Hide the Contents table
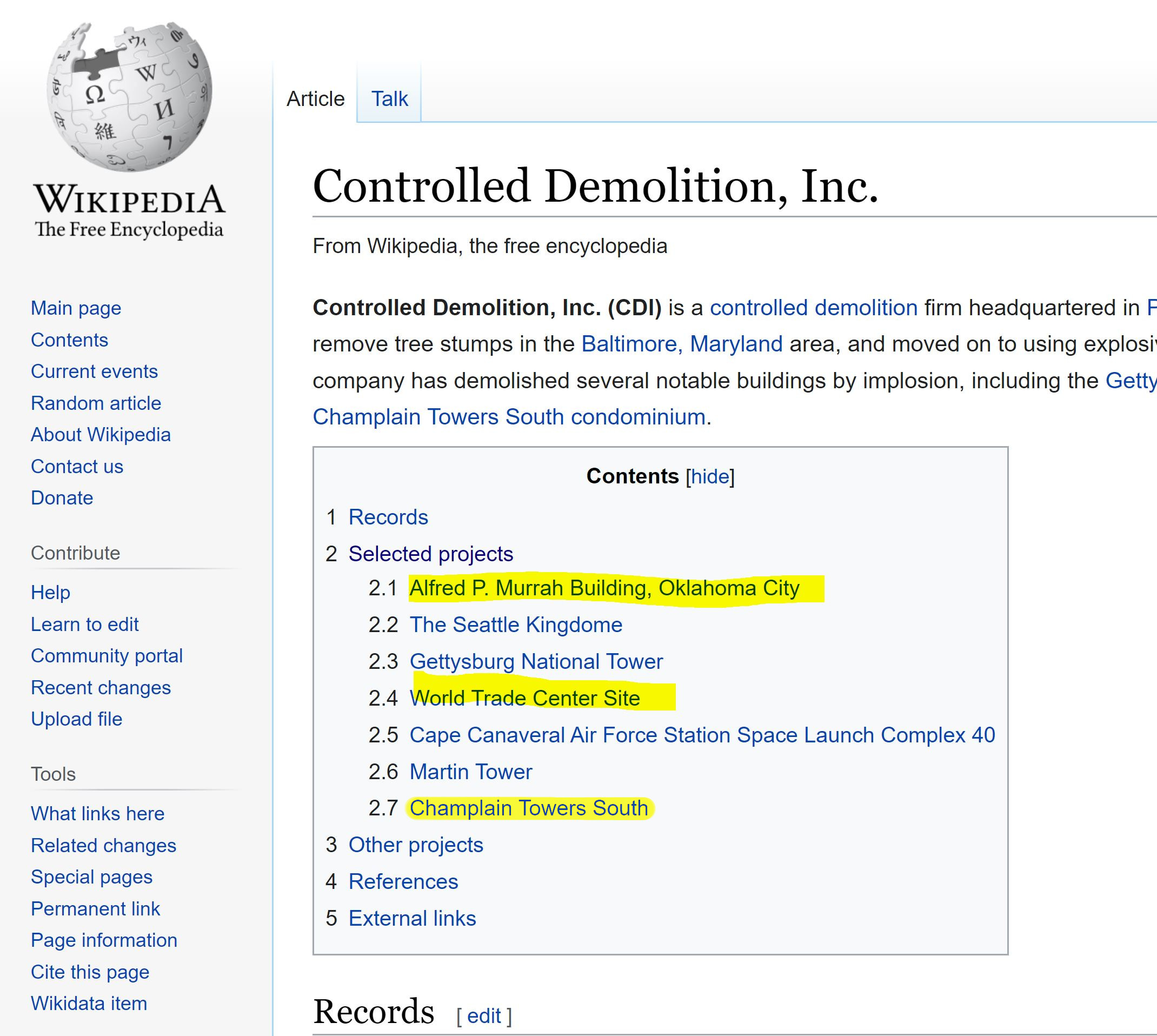Viewport: 1157px width, 1036px height. (710, 476)
